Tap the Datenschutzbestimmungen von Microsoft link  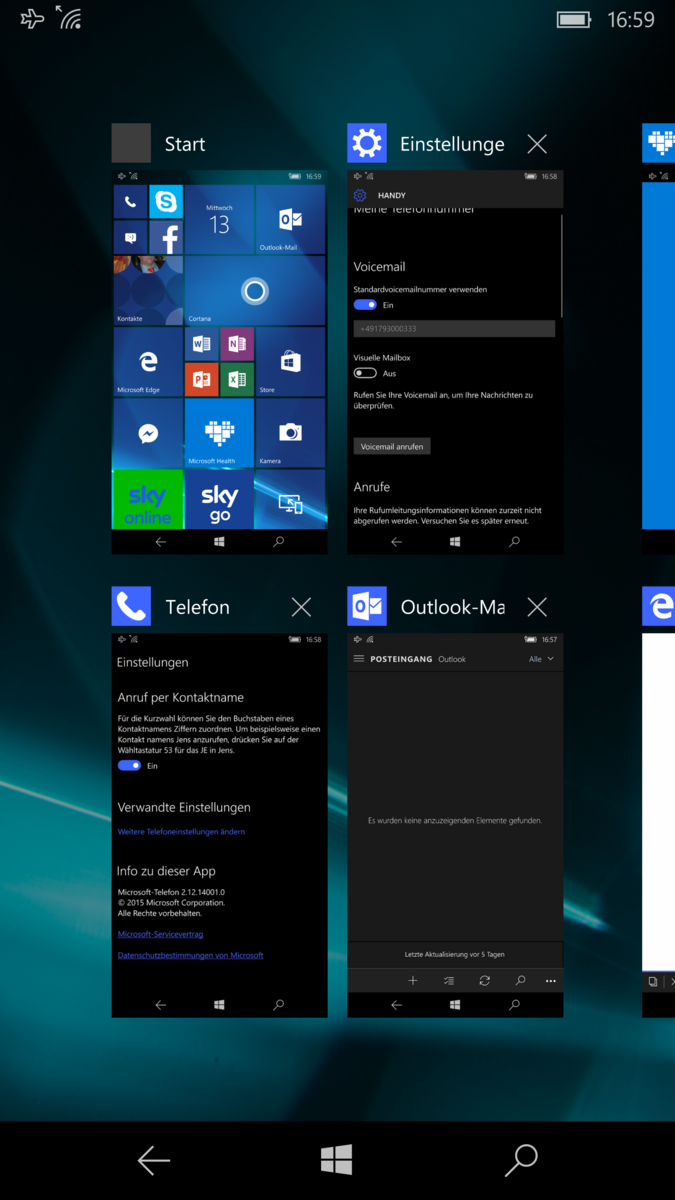(190, 955)
